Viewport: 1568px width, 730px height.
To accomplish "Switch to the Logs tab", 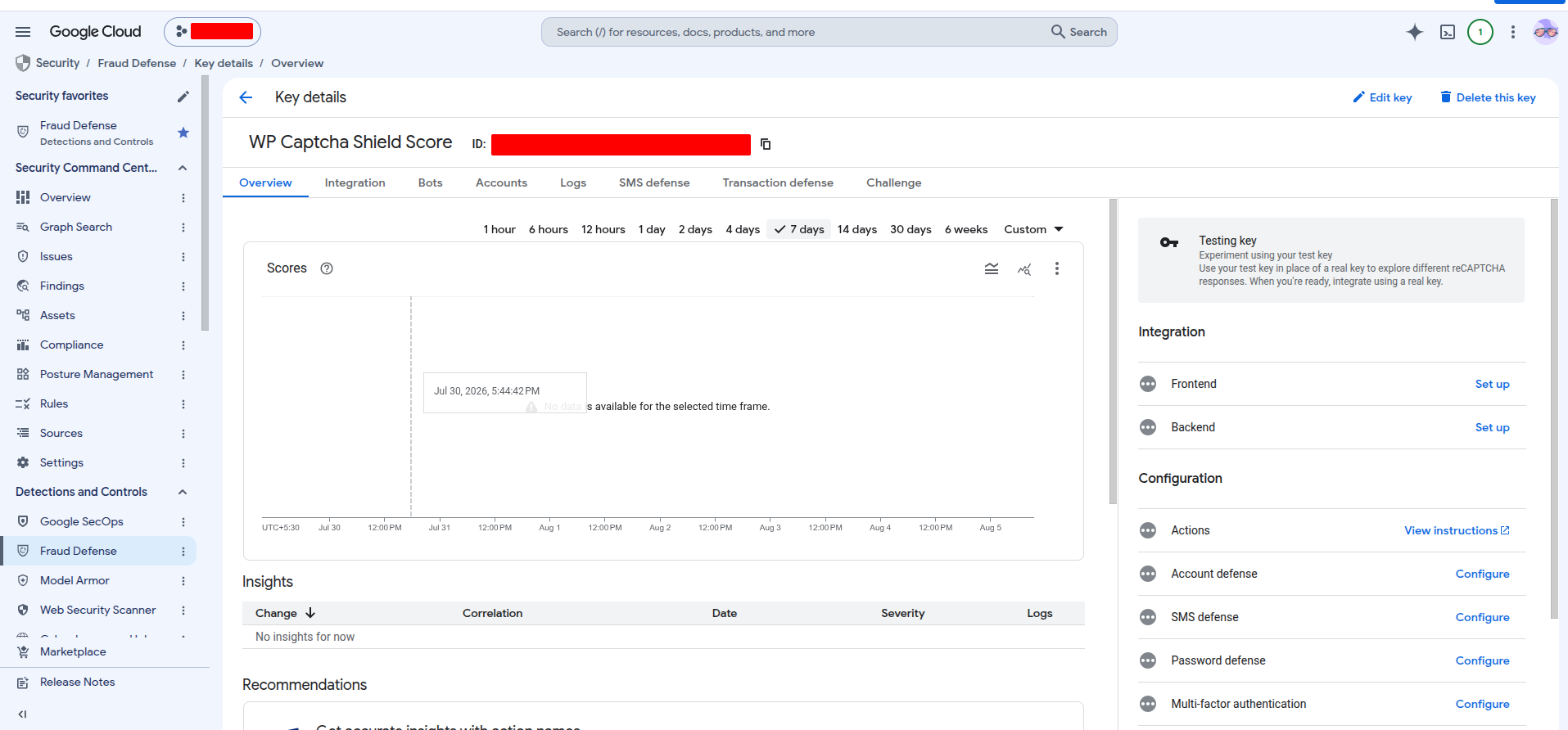I will tap(573, 182).
